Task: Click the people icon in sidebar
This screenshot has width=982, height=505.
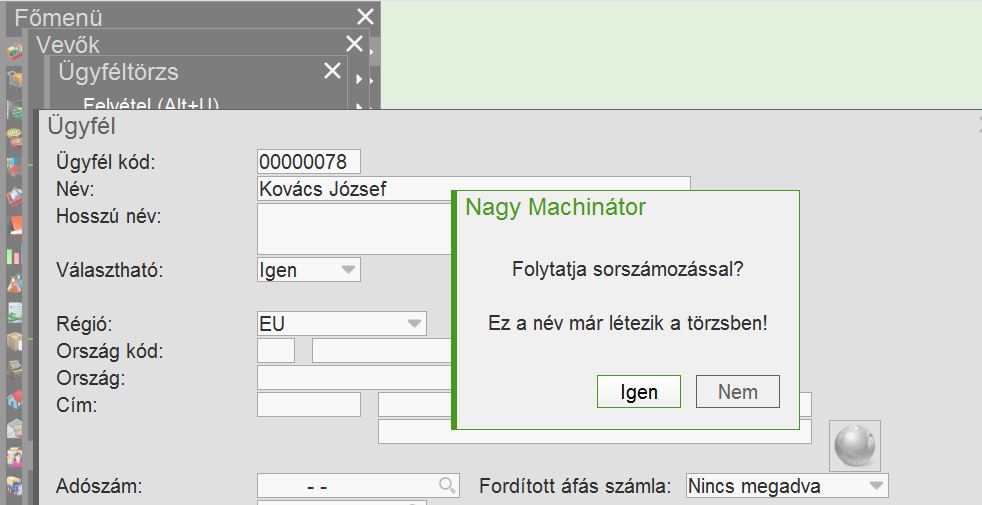Action: pos(14,457)
